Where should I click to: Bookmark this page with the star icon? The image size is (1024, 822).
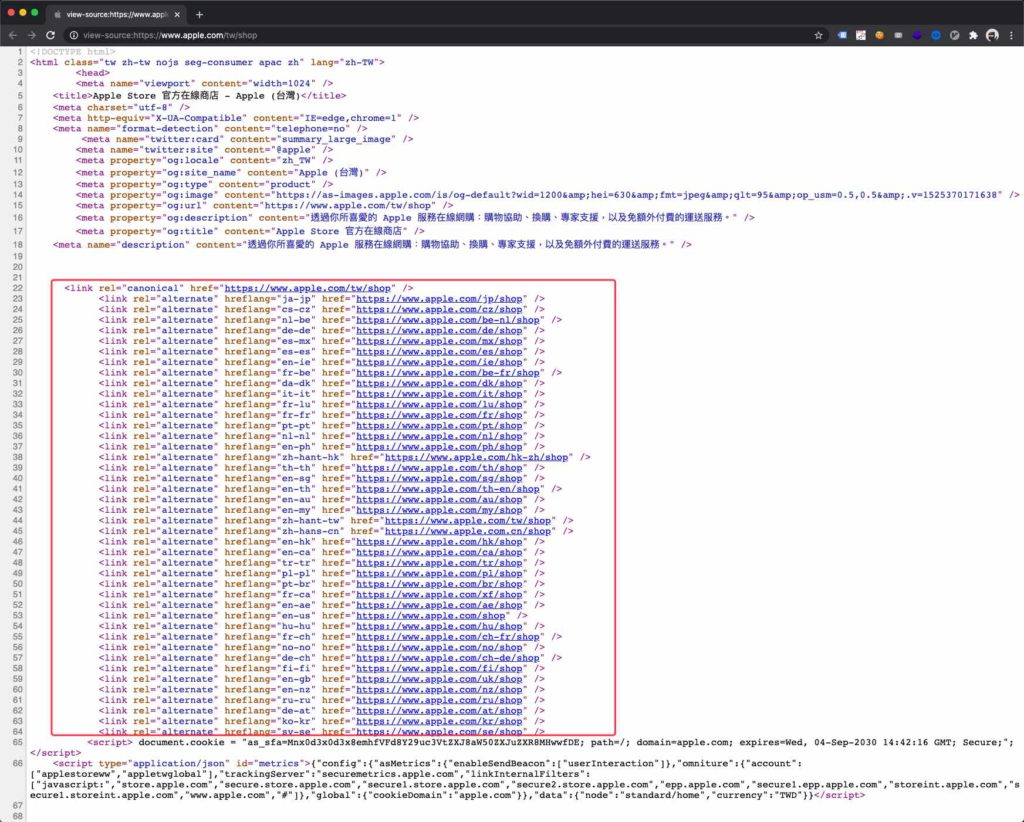(818, 35)
